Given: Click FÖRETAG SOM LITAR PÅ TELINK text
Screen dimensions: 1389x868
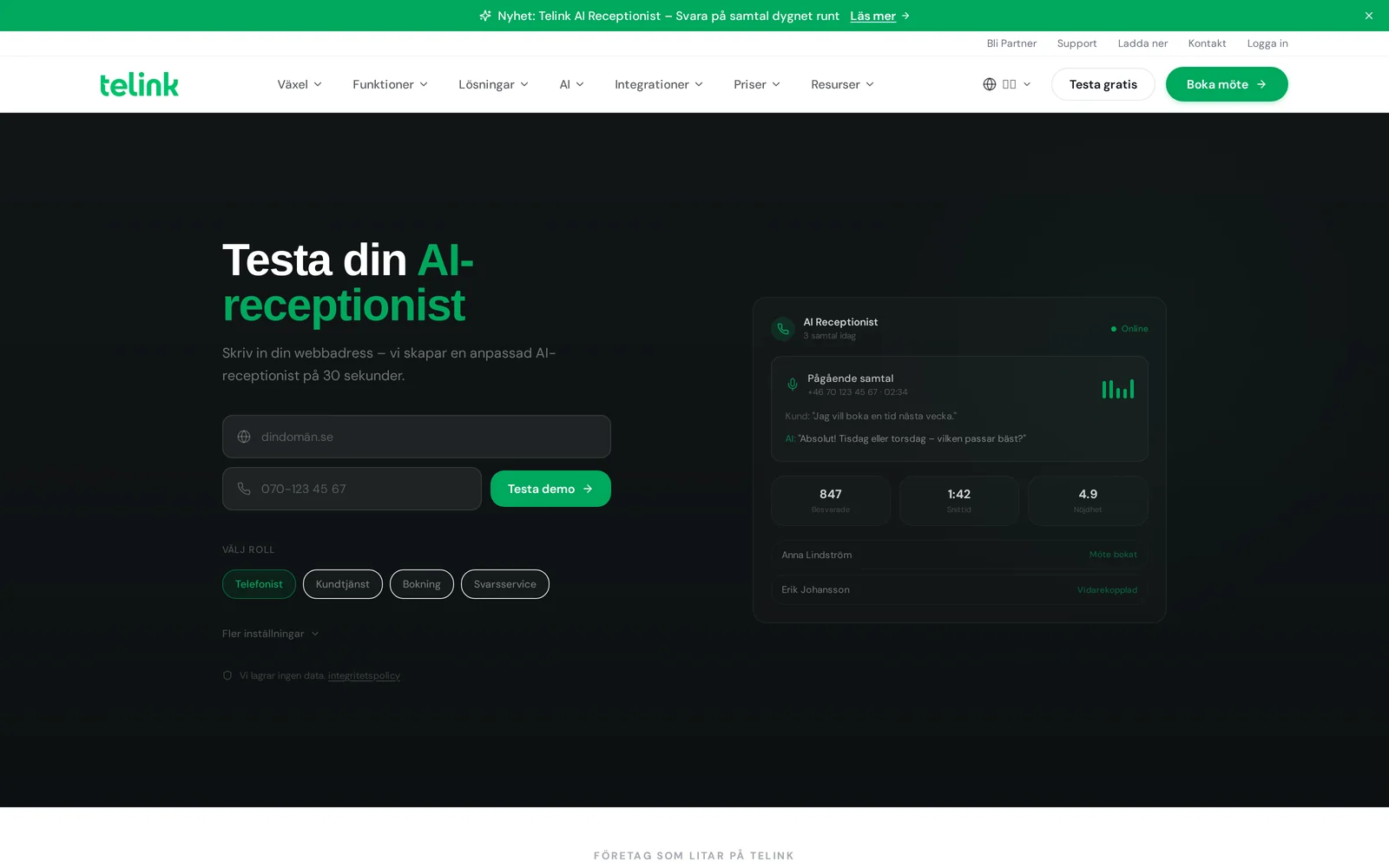Looking at the screenshot, I should point(694,856).
